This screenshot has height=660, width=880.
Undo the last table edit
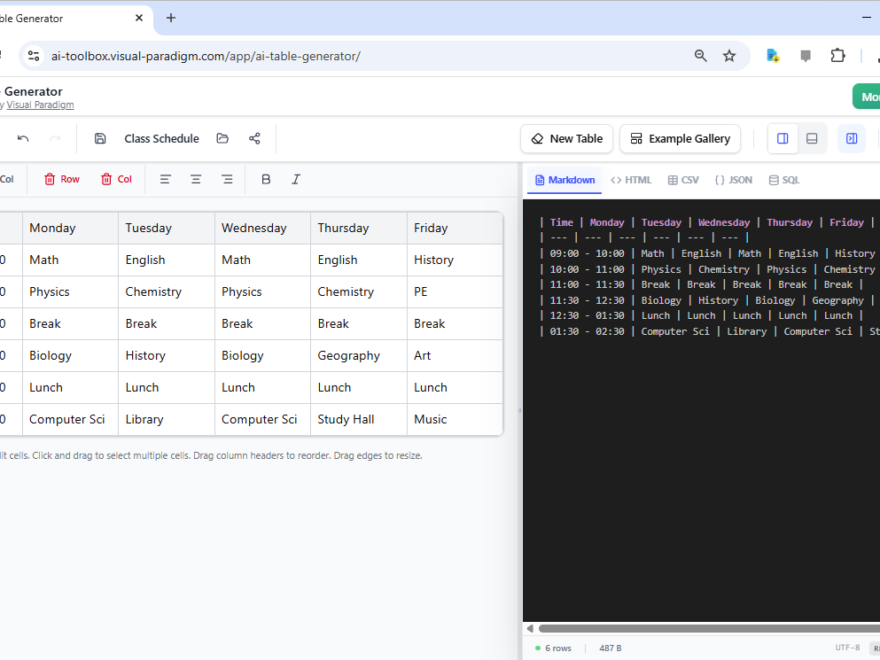tap(23, 138)
